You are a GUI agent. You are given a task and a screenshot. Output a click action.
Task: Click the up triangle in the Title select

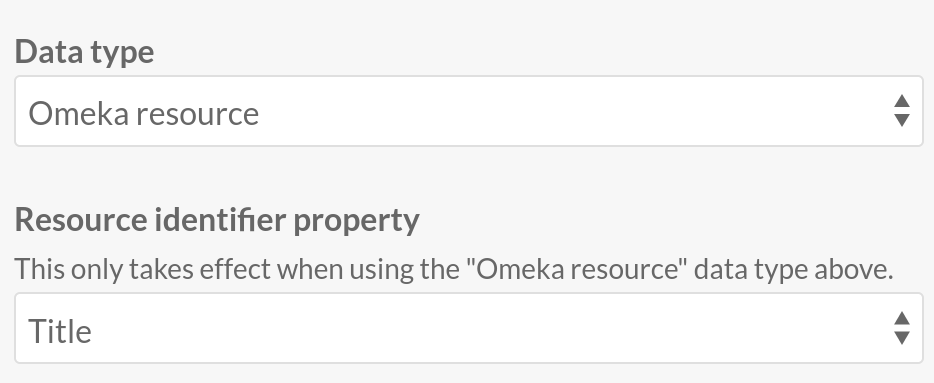coord(902,317)
